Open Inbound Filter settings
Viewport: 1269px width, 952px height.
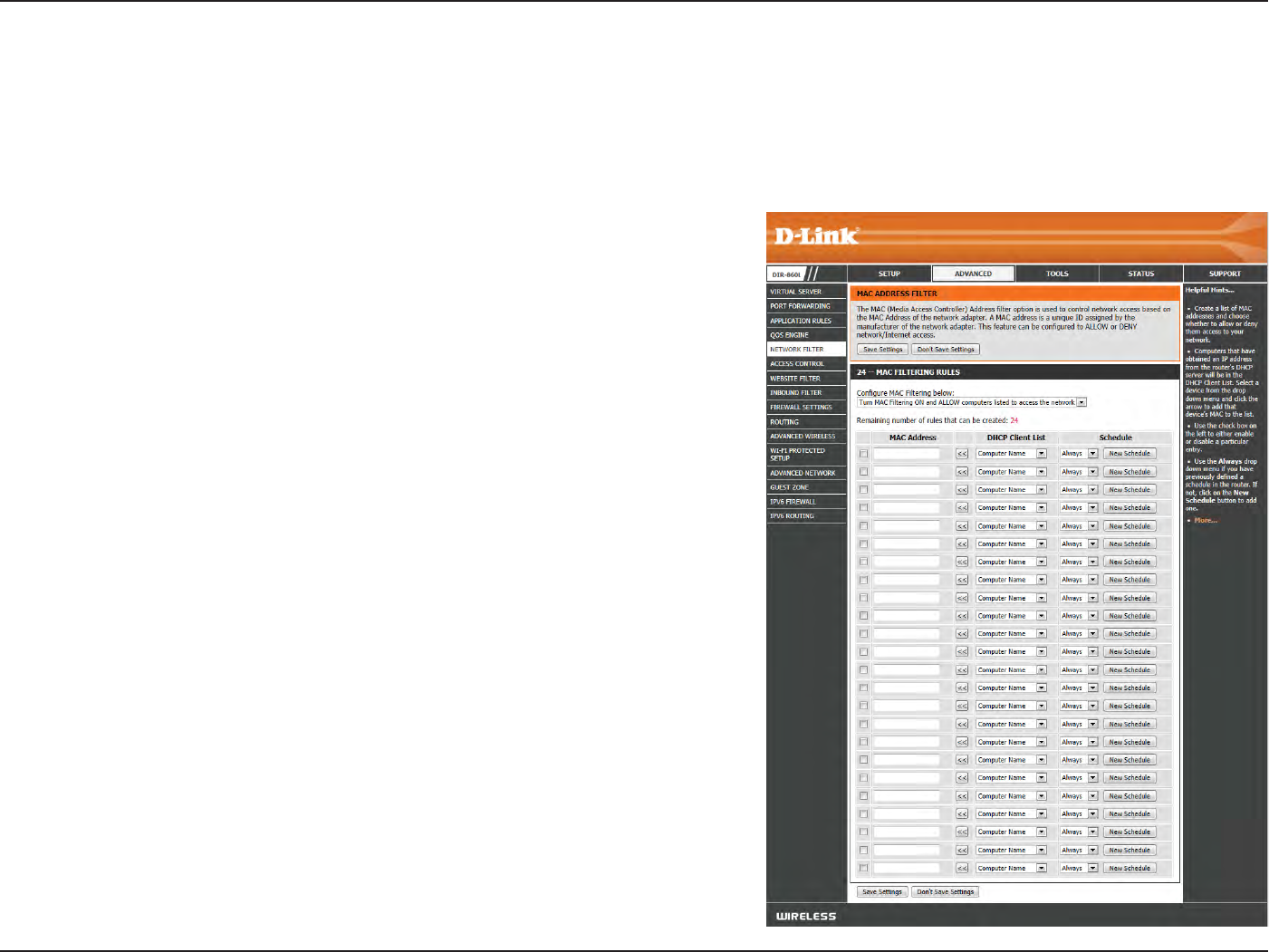tap(806, 393)
